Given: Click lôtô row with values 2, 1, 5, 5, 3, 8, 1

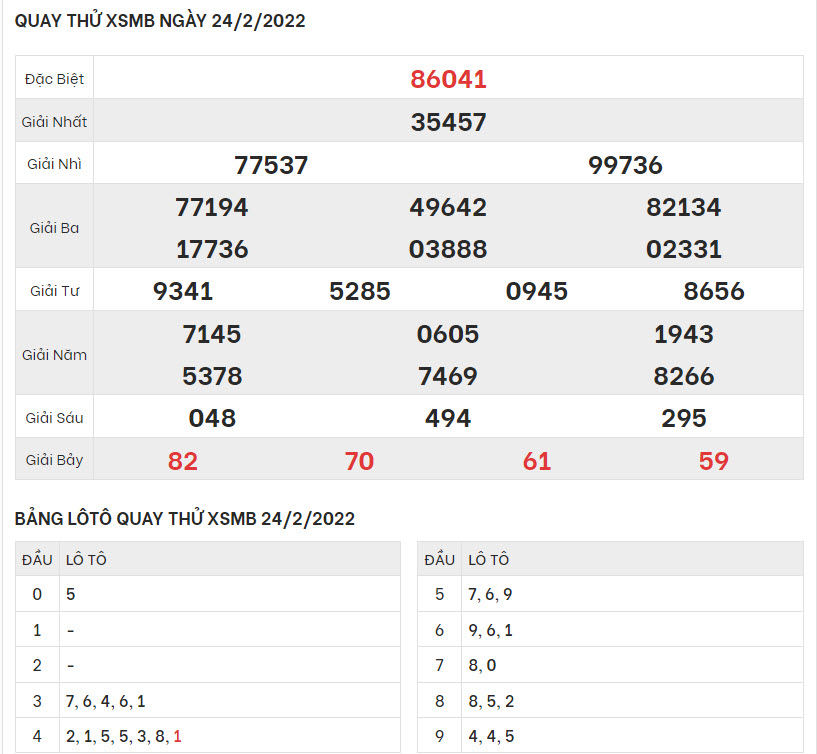Looking at the screenshot, I should click(124, 736).
